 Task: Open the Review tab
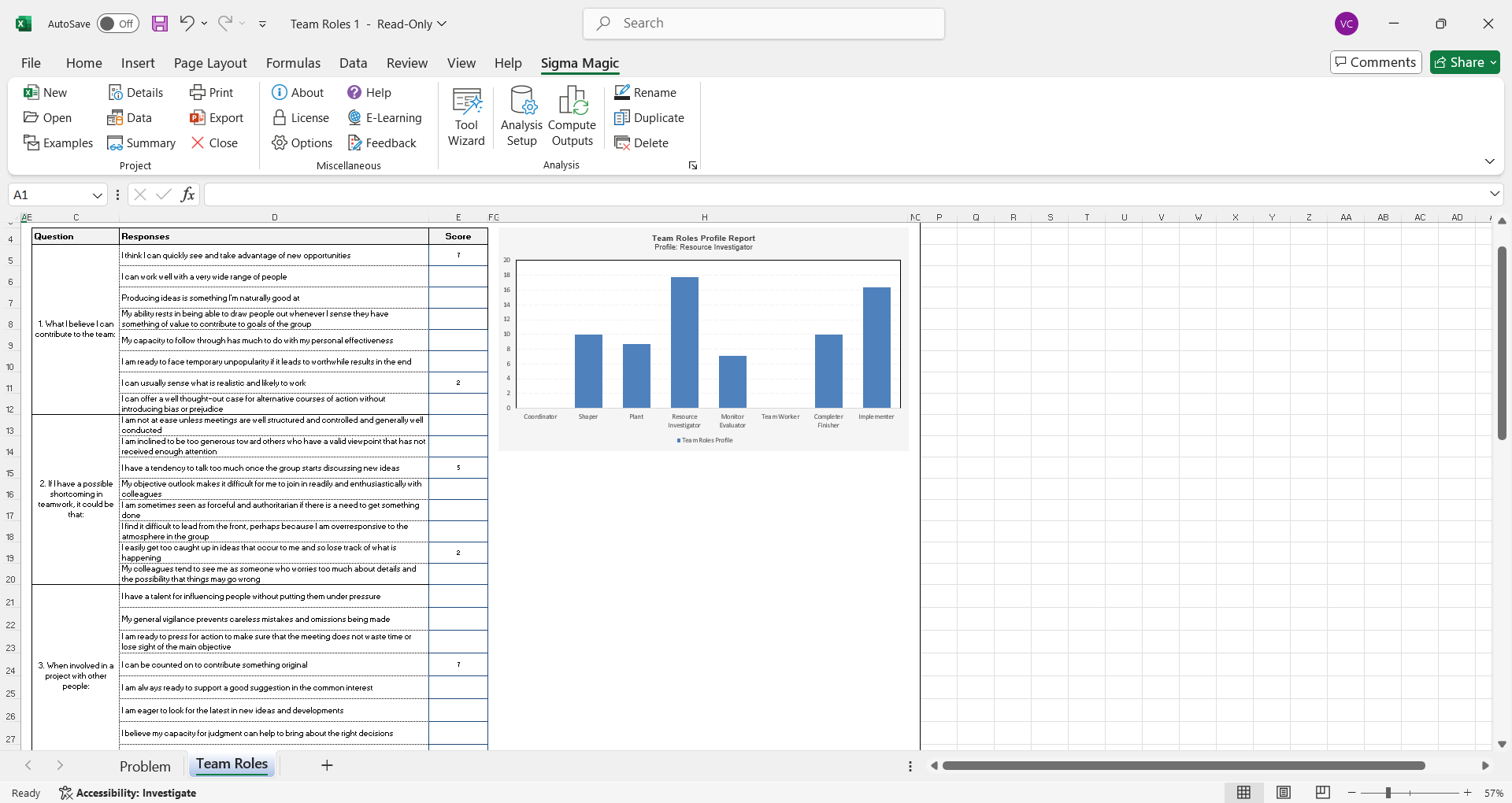[407, 63]
